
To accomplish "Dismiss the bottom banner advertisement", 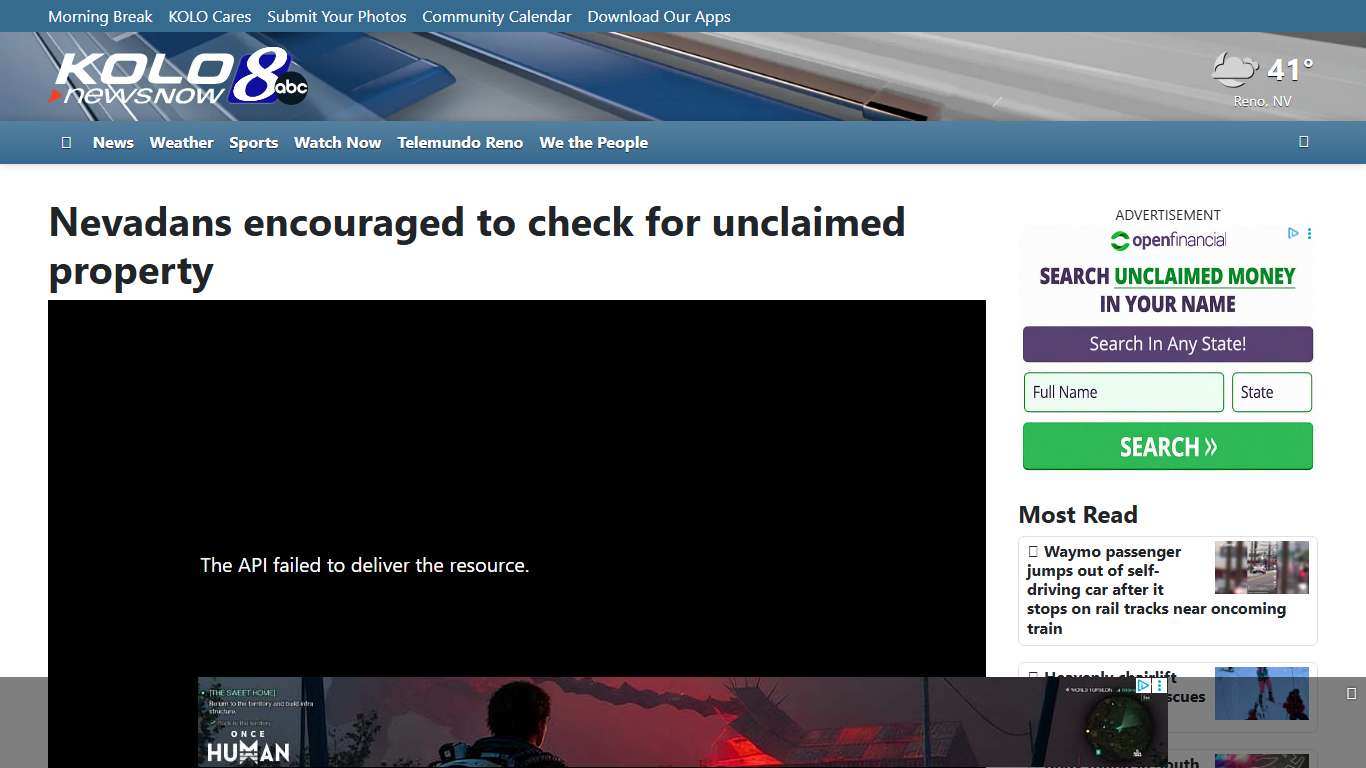I will [x=1352, y=691].
